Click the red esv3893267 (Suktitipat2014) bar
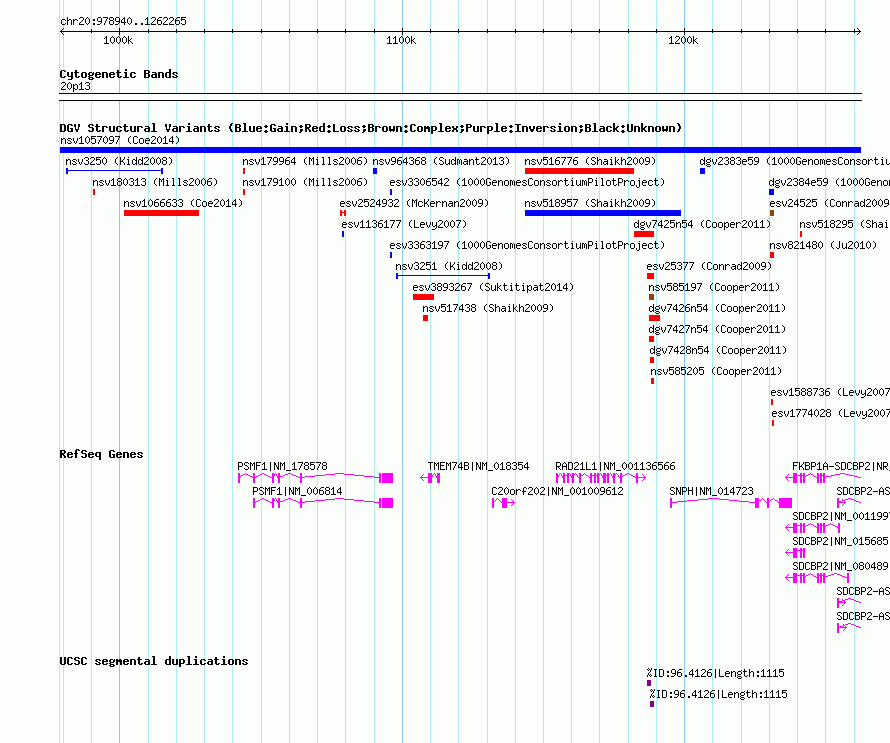Viewport: 890px width, 743px height. (x=423, y=297)
